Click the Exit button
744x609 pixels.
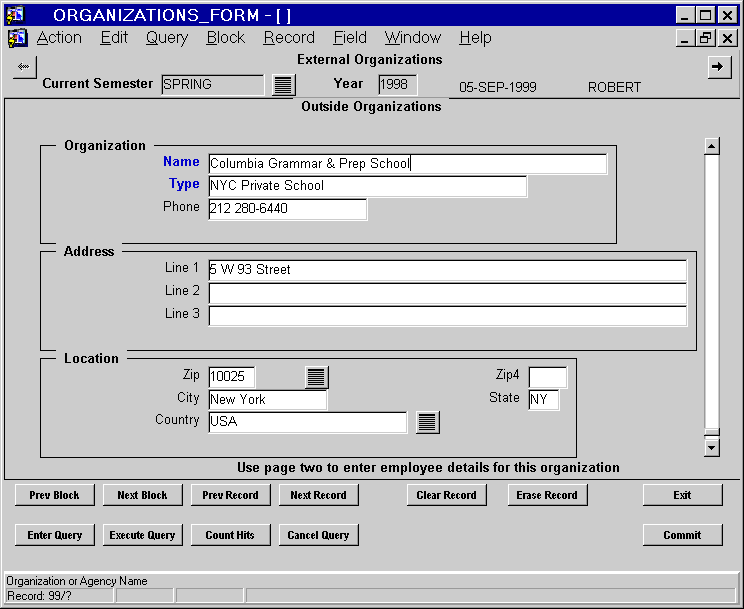pyautogui.click(x=682, y=495)
